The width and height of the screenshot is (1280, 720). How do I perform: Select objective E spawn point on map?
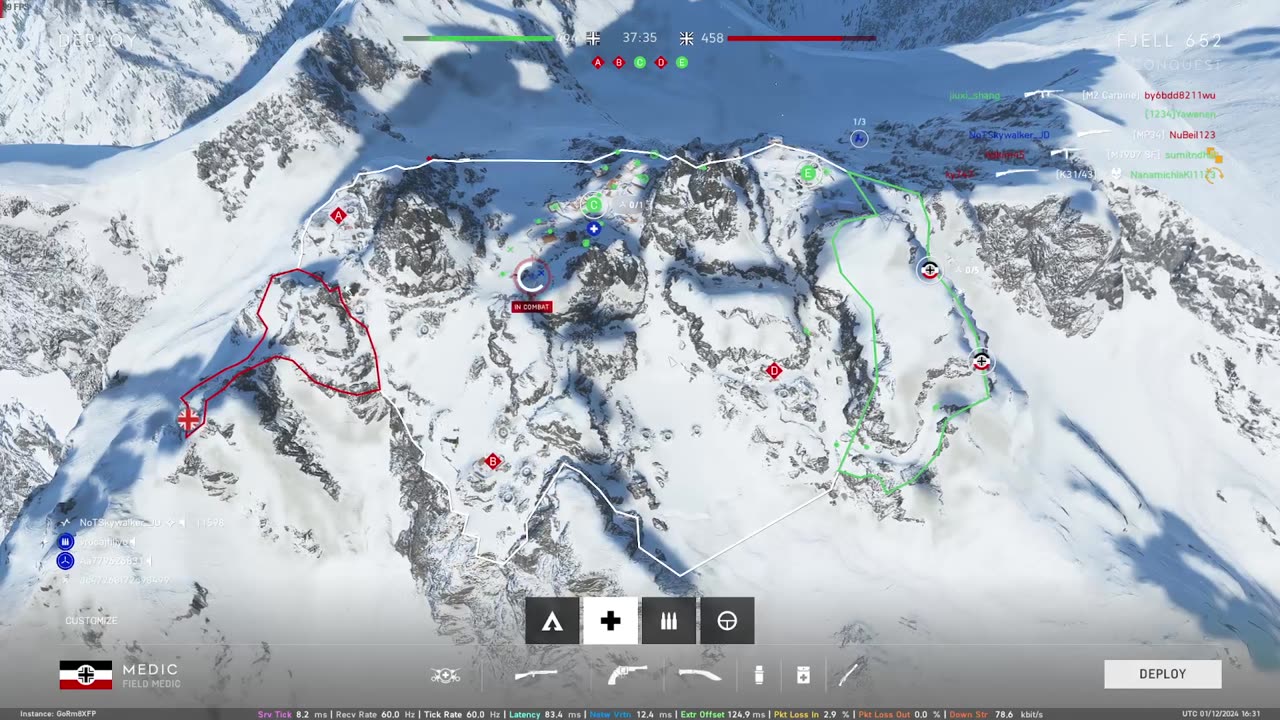808,173
